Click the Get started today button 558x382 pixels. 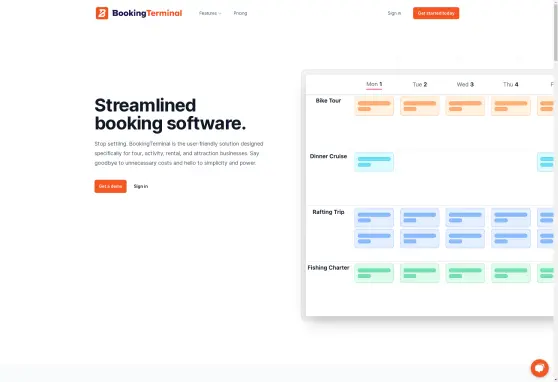pos(436,13)
